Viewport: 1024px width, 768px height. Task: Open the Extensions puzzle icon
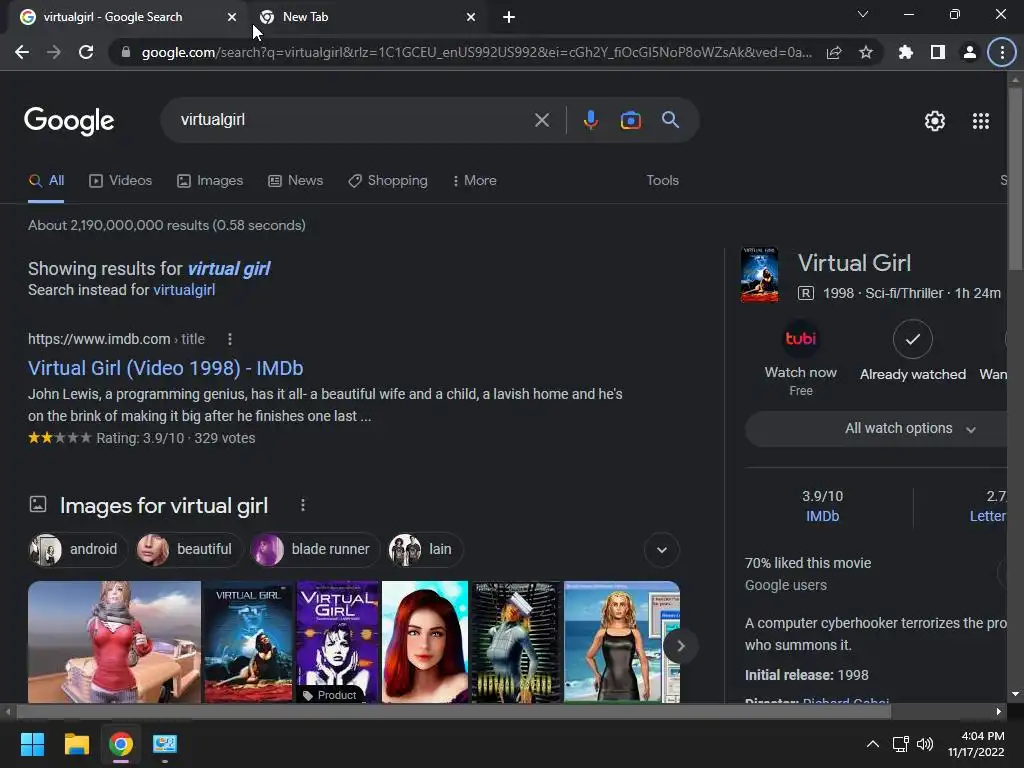[x=906, y=52]
